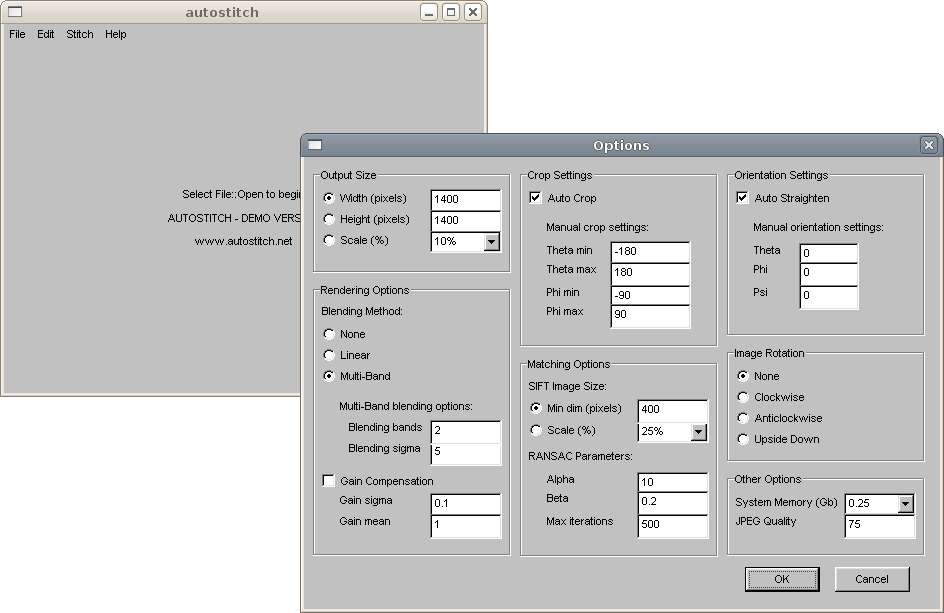Close the autostitch main window
Image resolution: width=944 pixels, height=613 pixels.
point(473,12)
